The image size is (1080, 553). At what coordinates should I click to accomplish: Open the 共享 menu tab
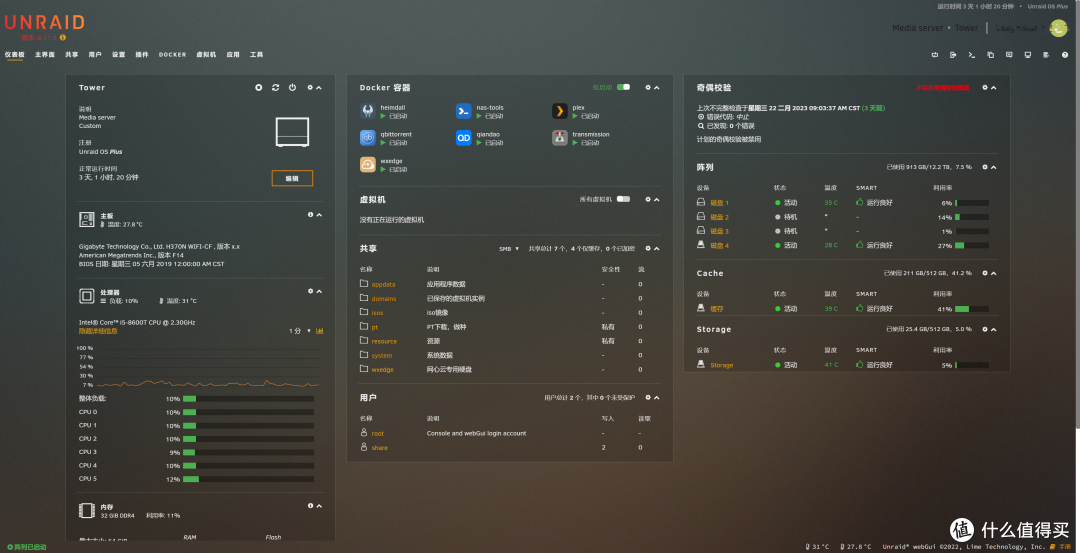[x=72, y=54]
